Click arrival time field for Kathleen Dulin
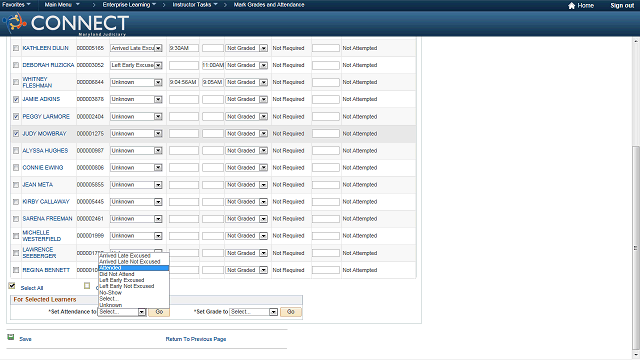The width and height of the screenshot is (640, 360). (184, 48)
